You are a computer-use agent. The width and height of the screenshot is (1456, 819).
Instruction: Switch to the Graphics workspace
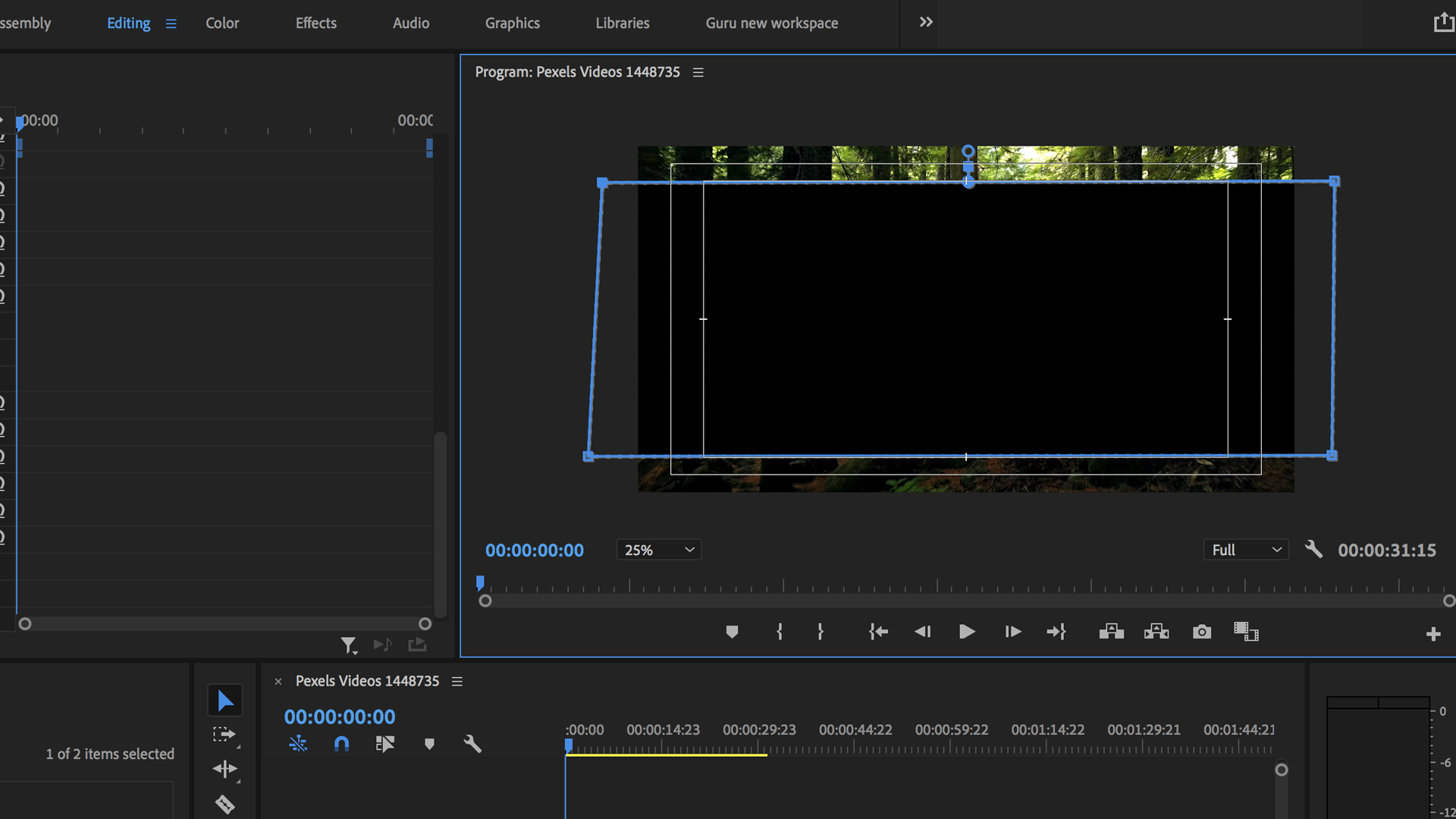pyautogui.click(x=513, y=23)
